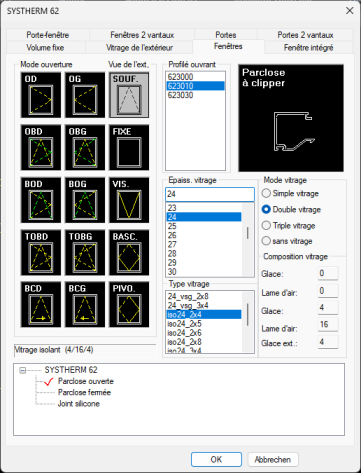Click the first Glace value field

click(x=328, y=273)
